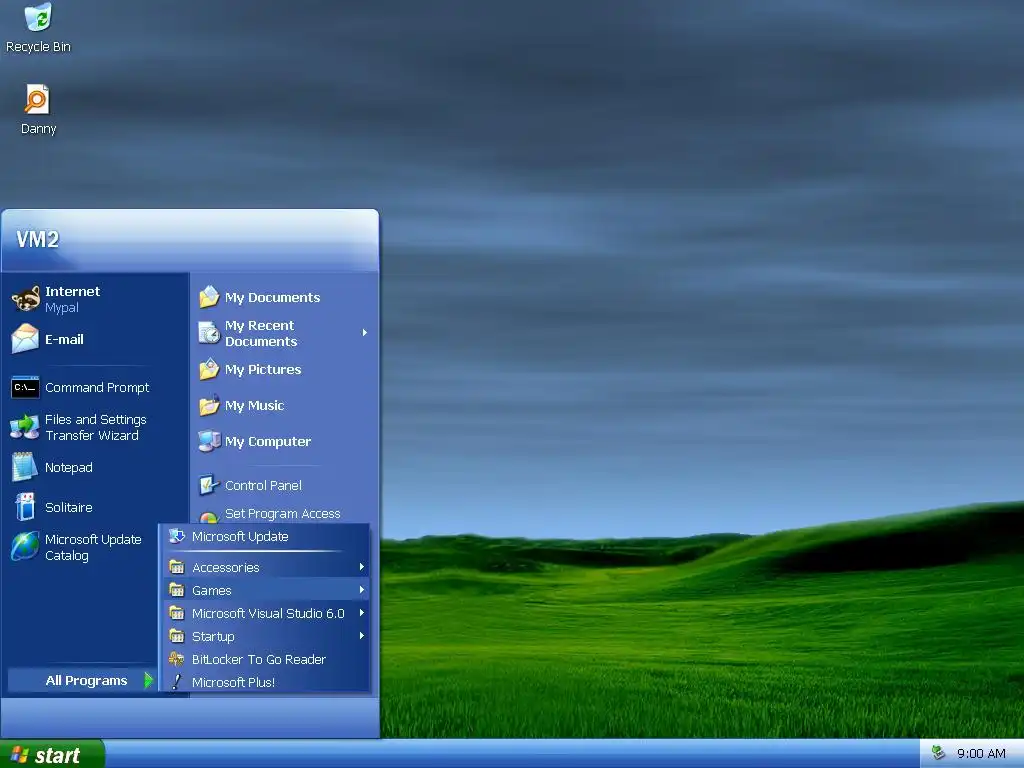
Task: Click the Startup label in programs menu
Action: click(213, 636)
